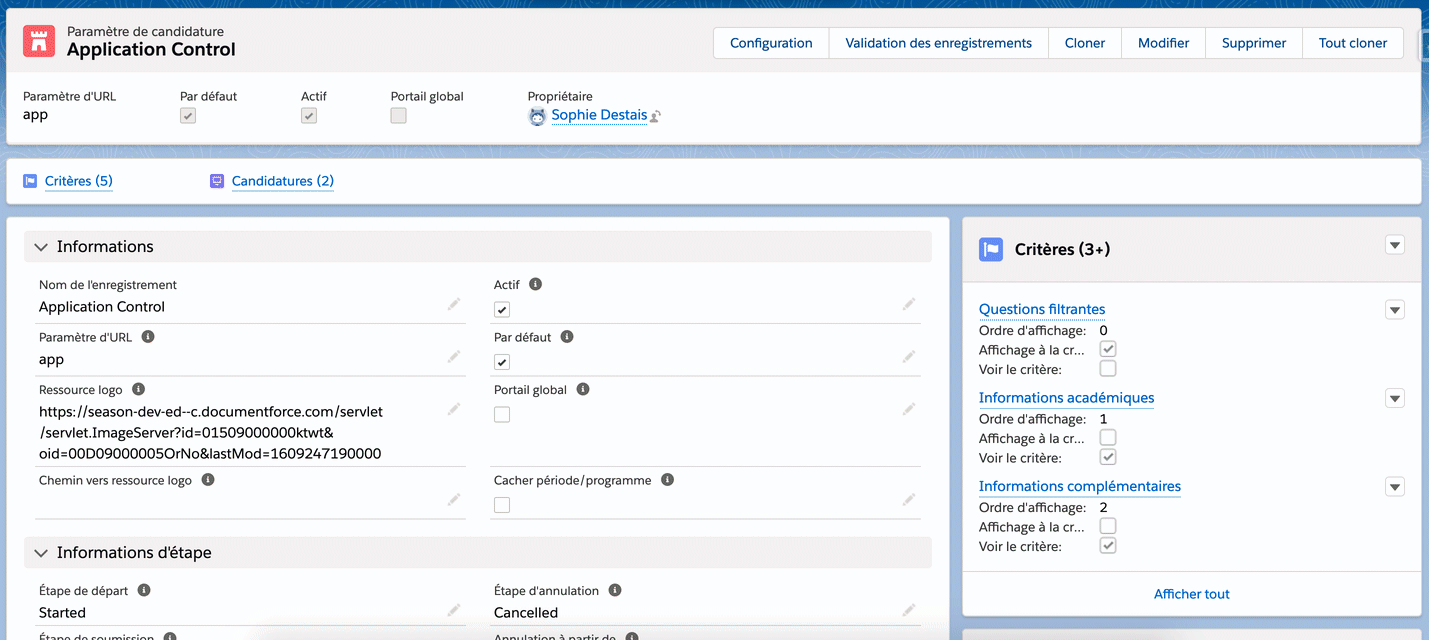Open actions dropdown for Questions filtrantes
The image size is (1429, 640).
tap(1395, 310)
